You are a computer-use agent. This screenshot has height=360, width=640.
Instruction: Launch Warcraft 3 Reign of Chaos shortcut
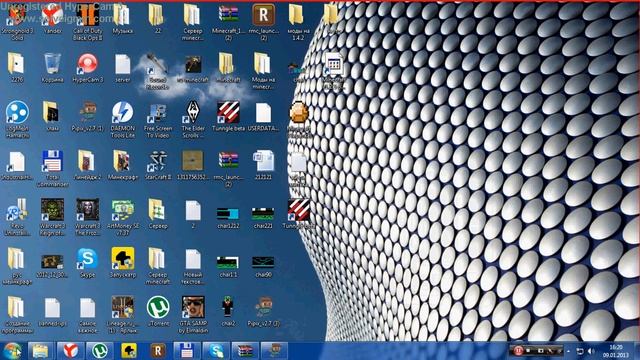52,217
